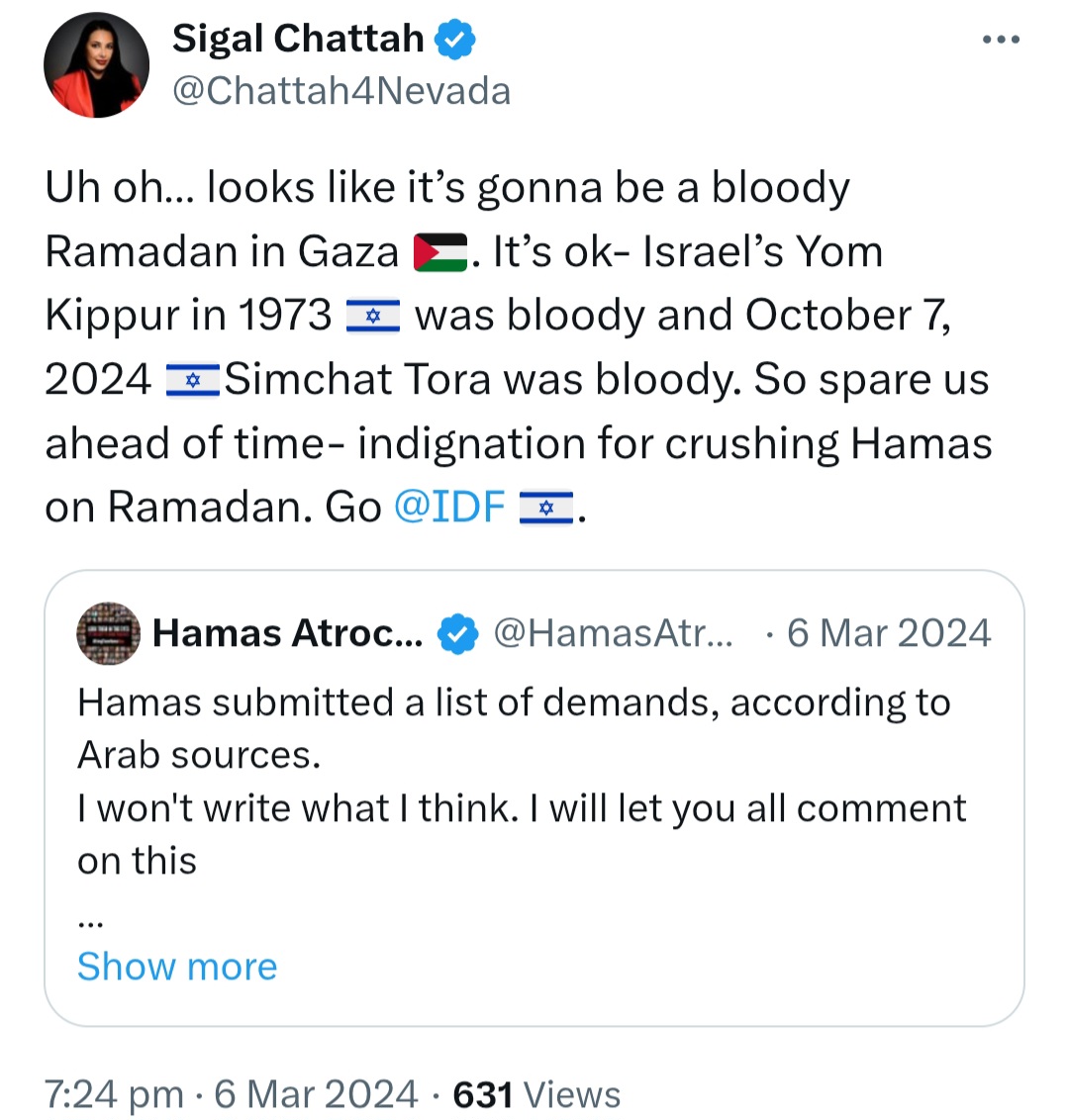View the 631 Views analytics
Image resolution: width=1069 pixels, height=1120 pixels.
536,1094
